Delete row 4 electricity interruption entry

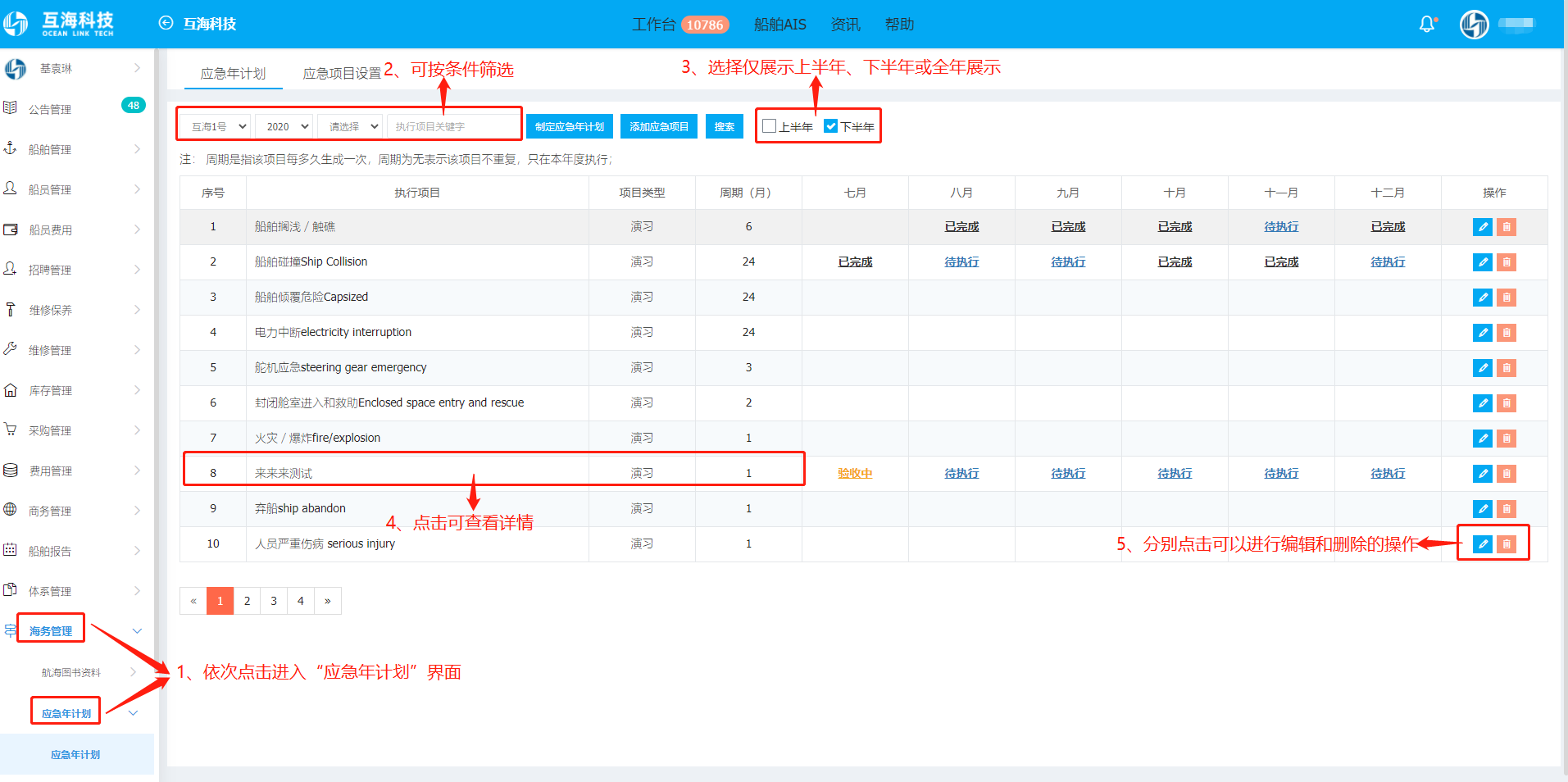(x=1506, y=333)
